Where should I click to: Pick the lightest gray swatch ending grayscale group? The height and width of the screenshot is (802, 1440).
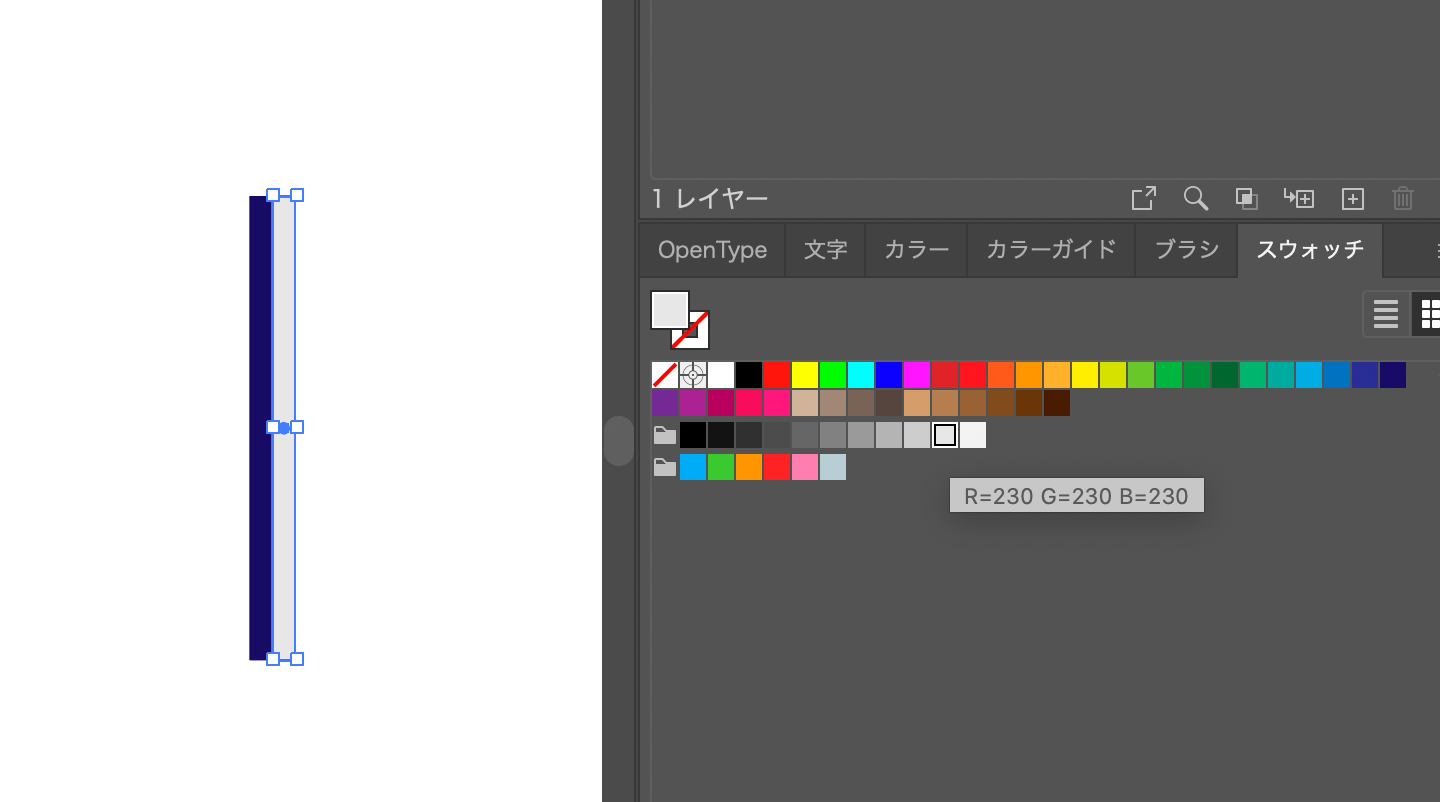pyautogui.click(x=973, y=435)
